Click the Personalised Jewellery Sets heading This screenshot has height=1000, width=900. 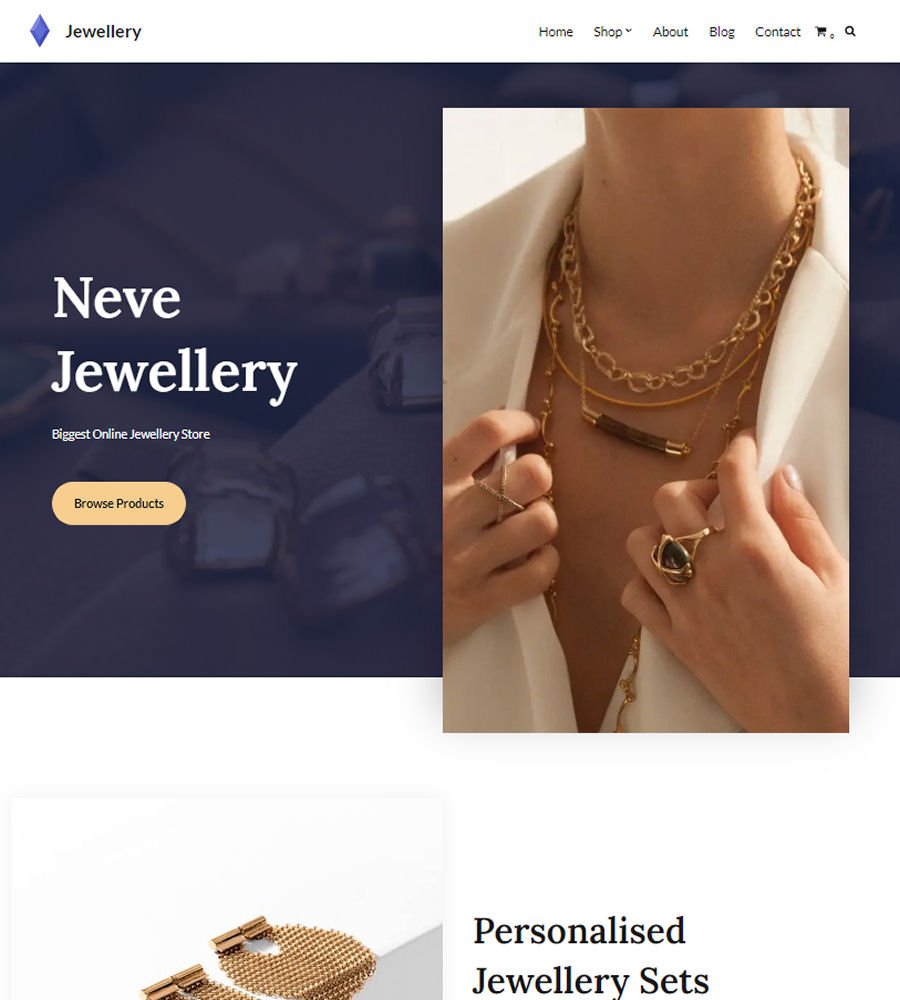(591, 955)
